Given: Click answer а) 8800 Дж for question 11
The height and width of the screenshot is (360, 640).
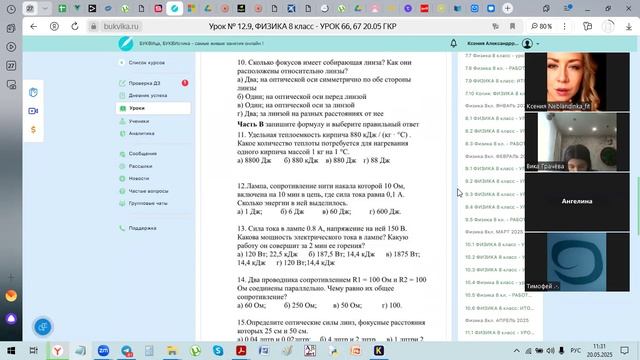Looking at the screenshot, I should [x=254, y=160].
